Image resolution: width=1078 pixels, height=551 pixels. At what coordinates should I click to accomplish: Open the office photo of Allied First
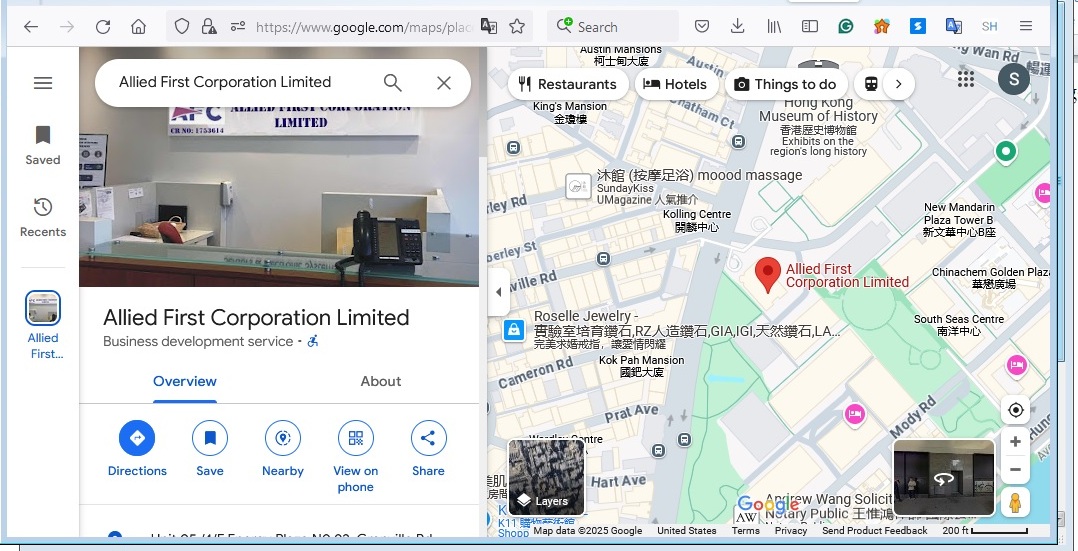pos(279,196)
